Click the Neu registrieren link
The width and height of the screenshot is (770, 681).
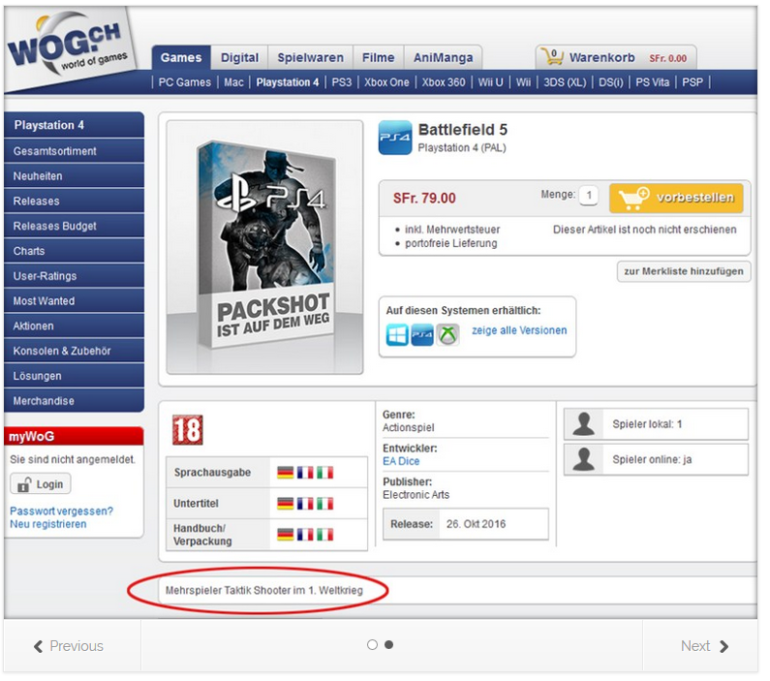(48, 524)
